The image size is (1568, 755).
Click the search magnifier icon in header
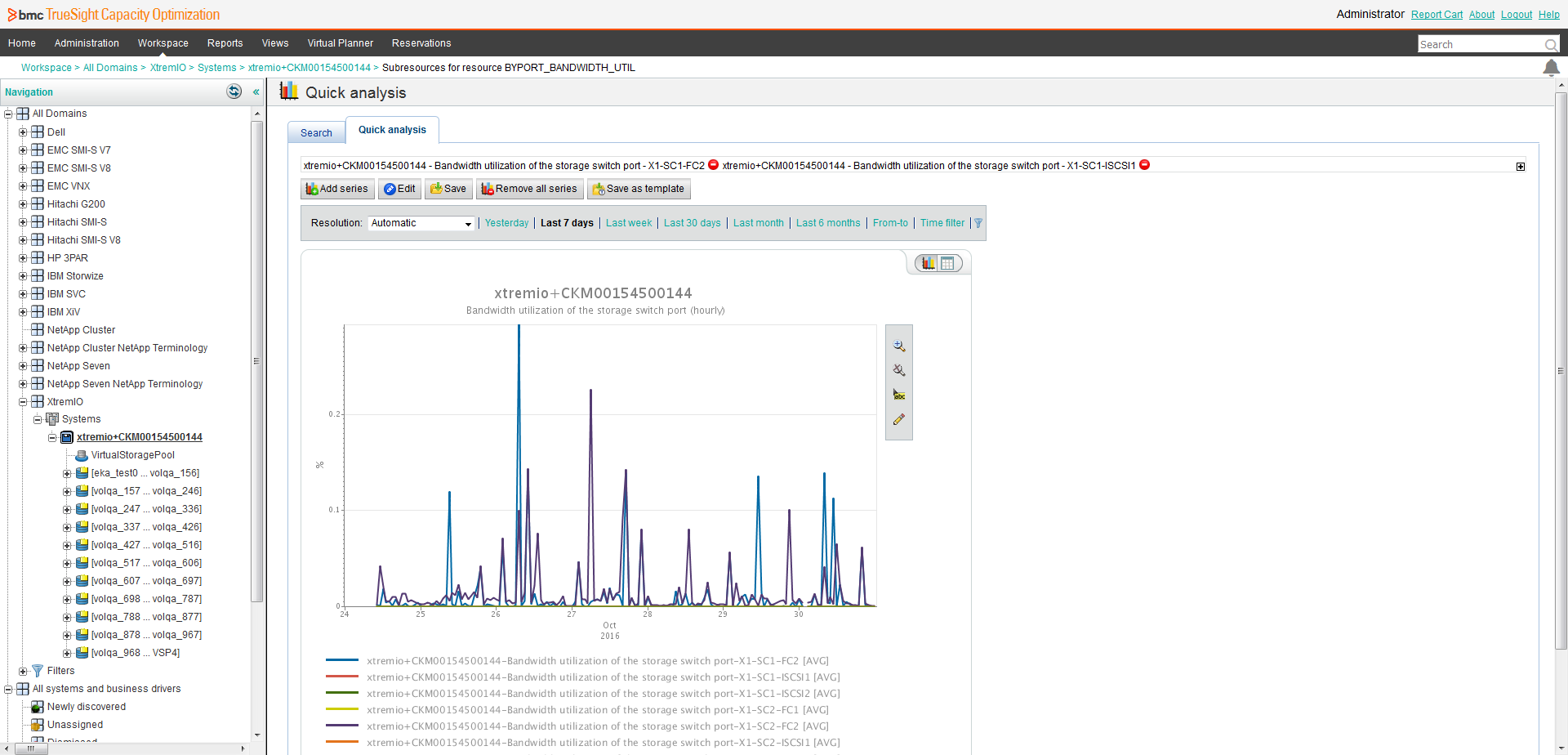pyautogui.click(x=1551, y=45)
